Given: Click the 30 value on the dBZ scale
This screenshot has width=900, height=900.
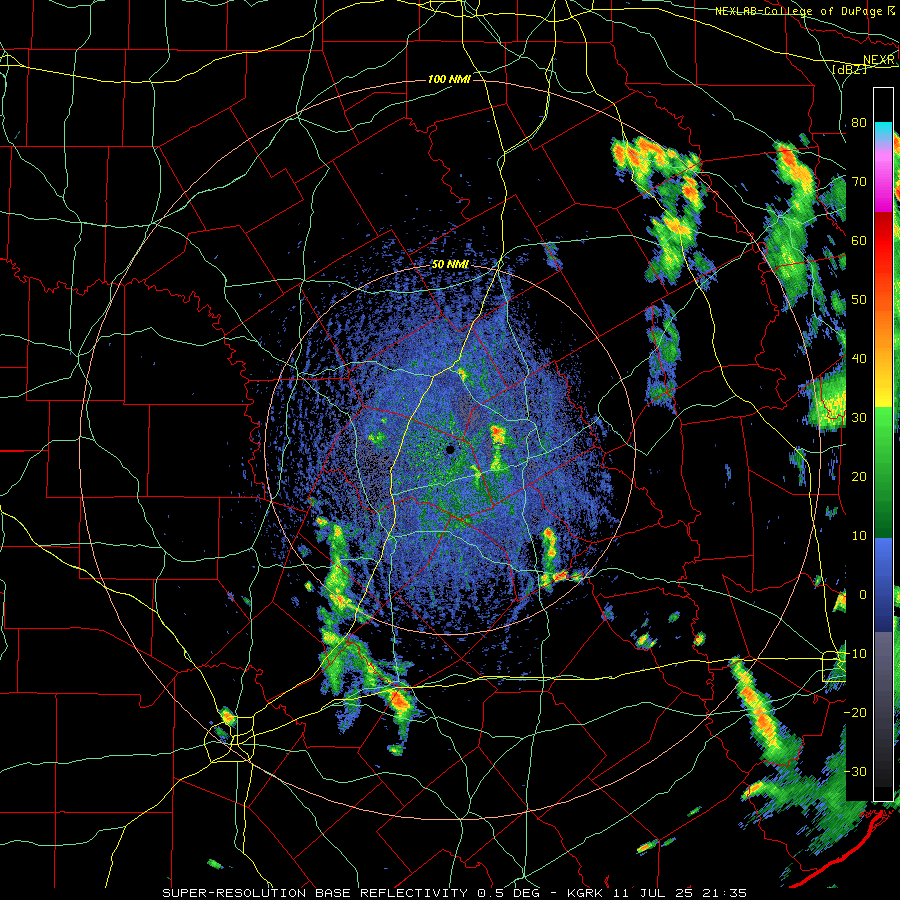Looking at the screenshot, I should pos(859,418).
